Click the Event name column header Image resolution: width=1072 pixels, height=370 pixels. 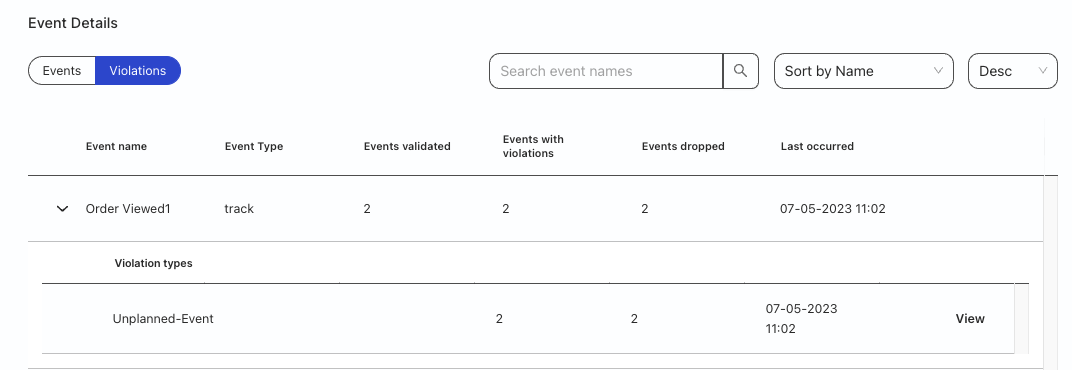click(116, 146)
